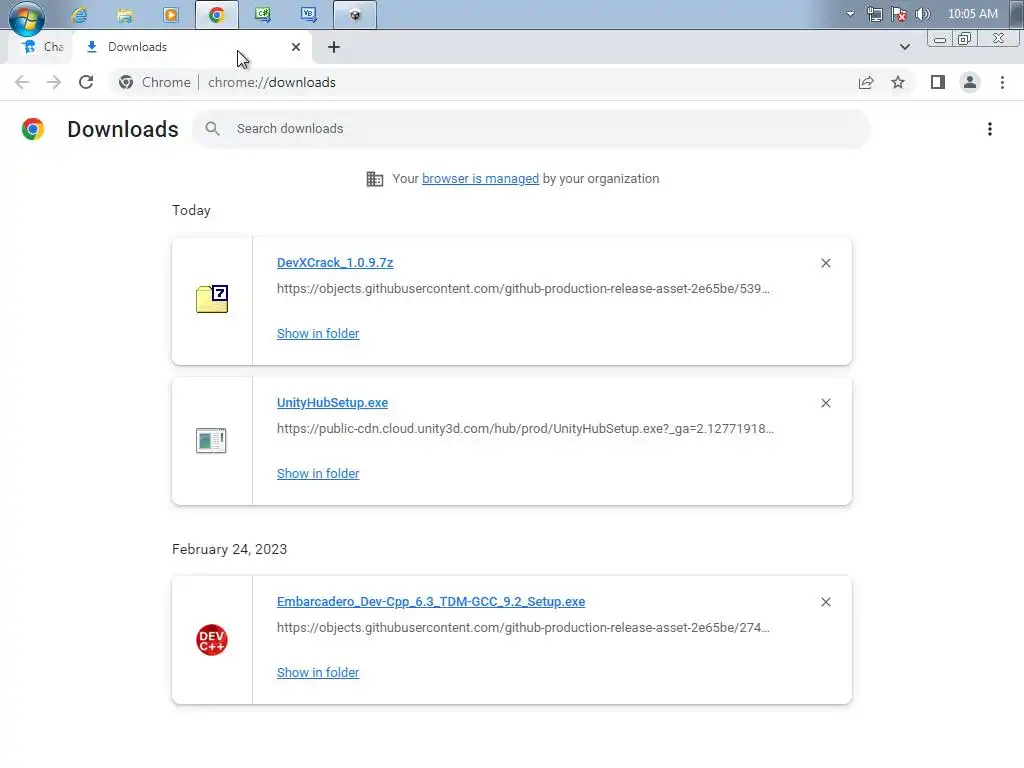Viewport: 1024px width, 768px height.
Task: Open the Windows Start orb
Action: pyautogui.click(x=27, y=18)
